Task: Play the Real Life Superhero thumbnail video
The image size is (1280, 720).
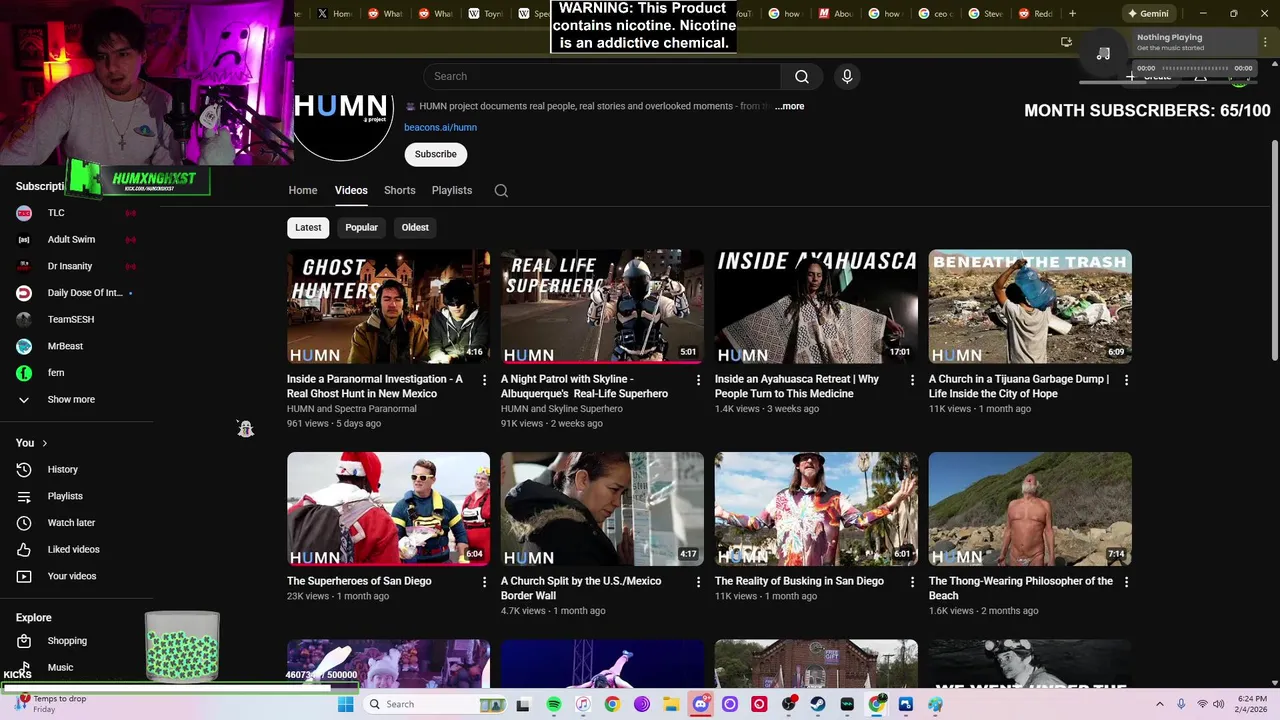Action: pyautogui.click(x=602, y=306)
